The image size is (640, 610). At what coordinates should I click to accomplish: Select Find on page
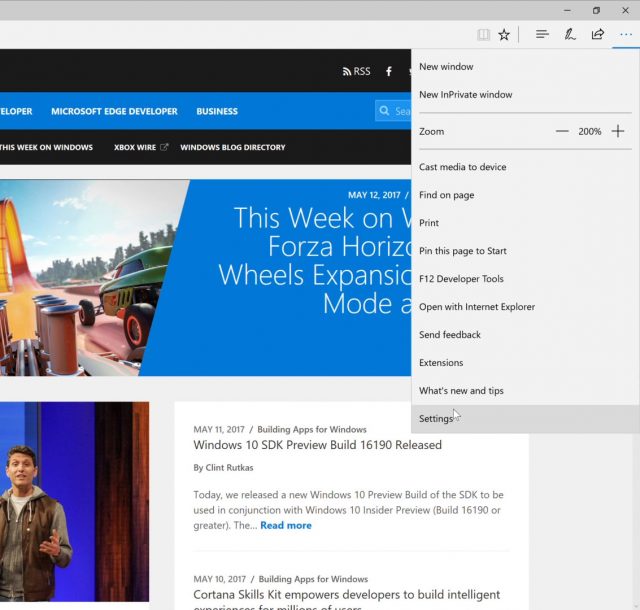pos(525,195)
